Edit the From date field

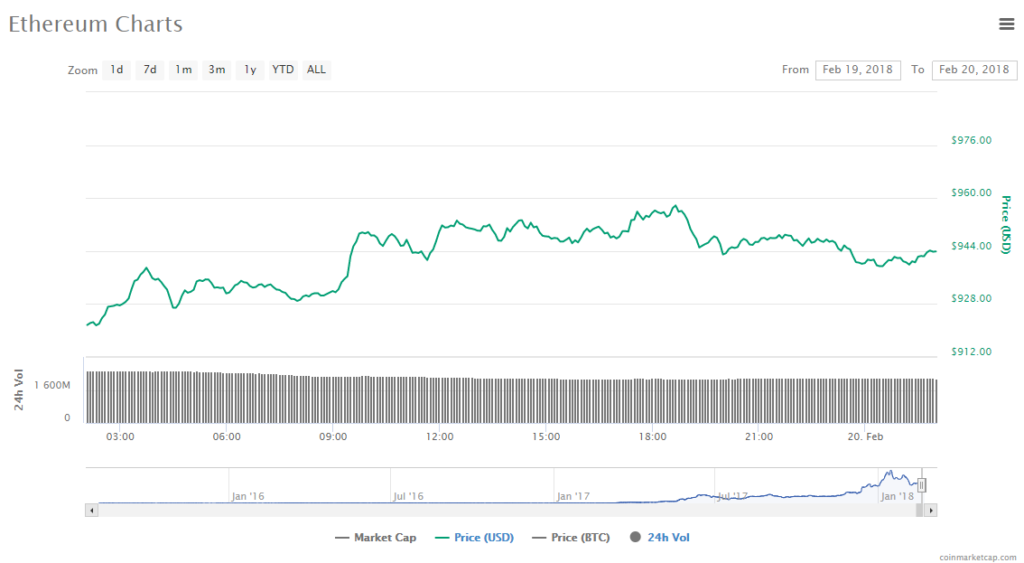(x=857, y=70)
